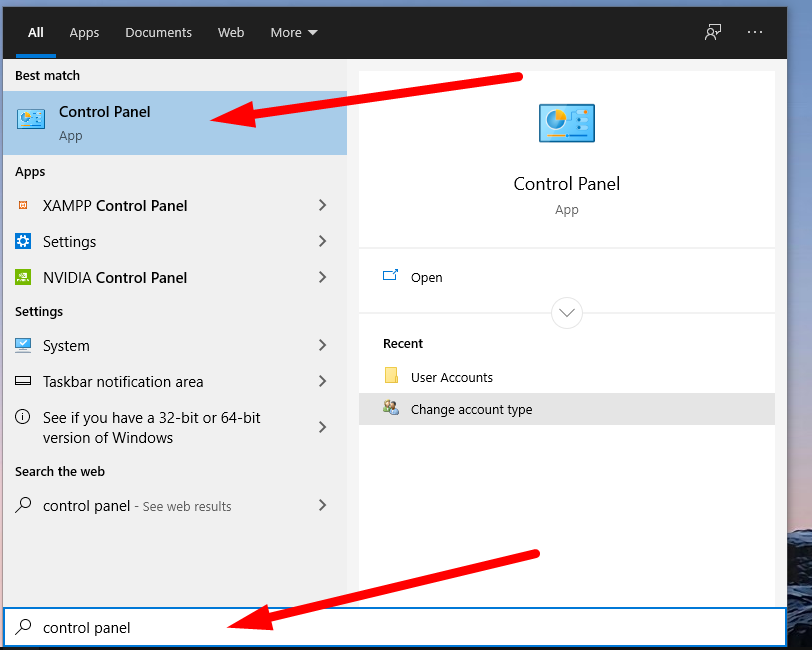
Task: Click the User Accounts folder icon
Action: click(x=391, y=375)
